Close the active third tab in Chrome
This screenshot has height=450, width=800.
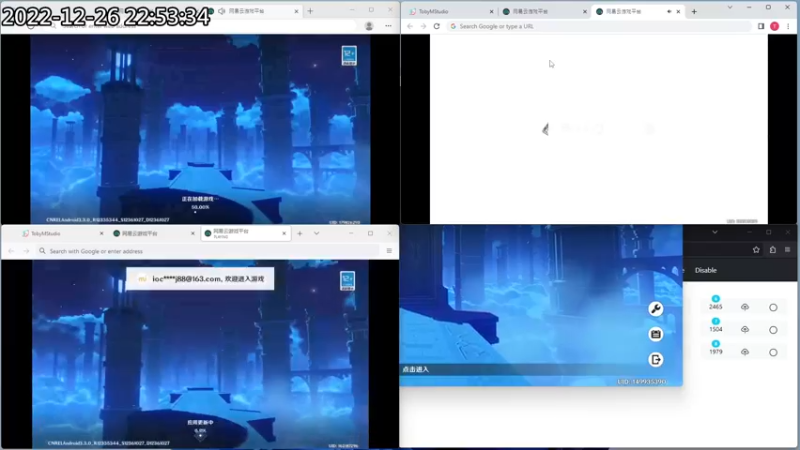(678, 11)
